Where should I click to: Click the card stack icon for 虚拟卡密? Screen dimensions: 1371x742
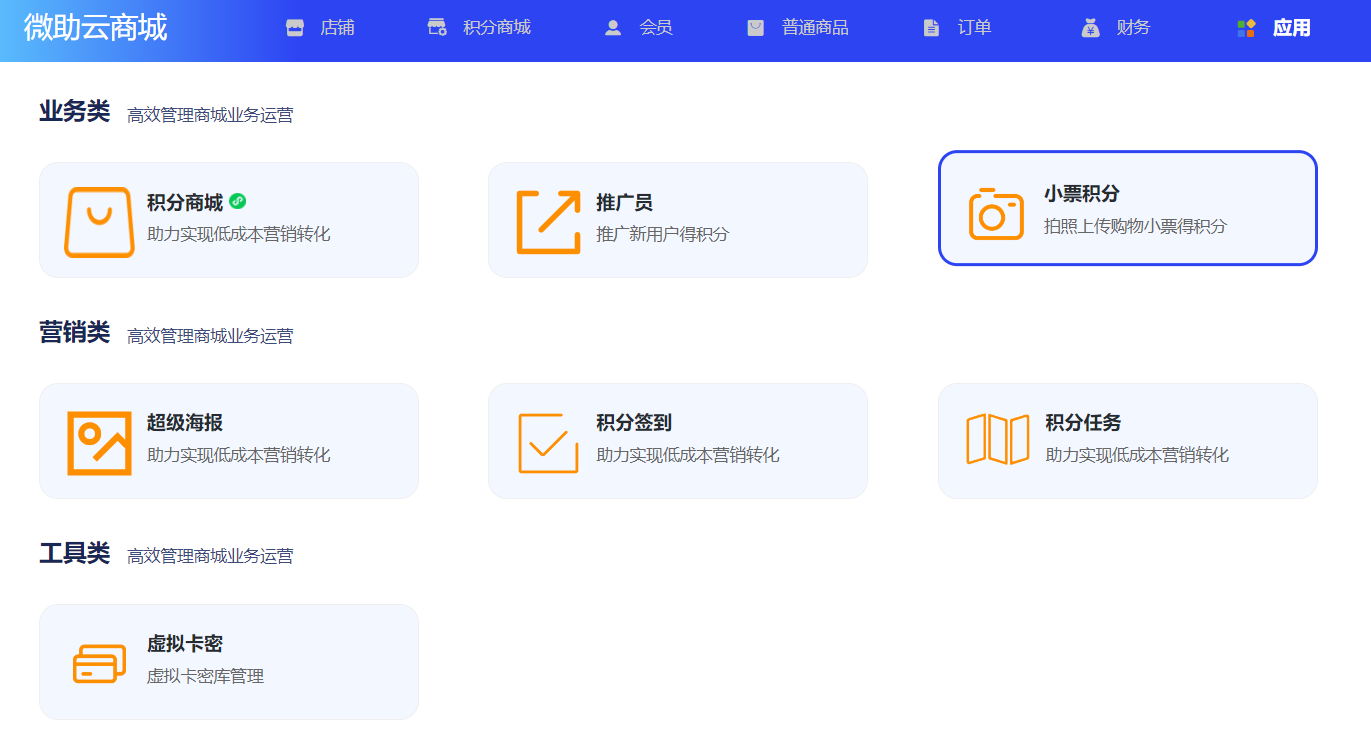coord(99,664)
